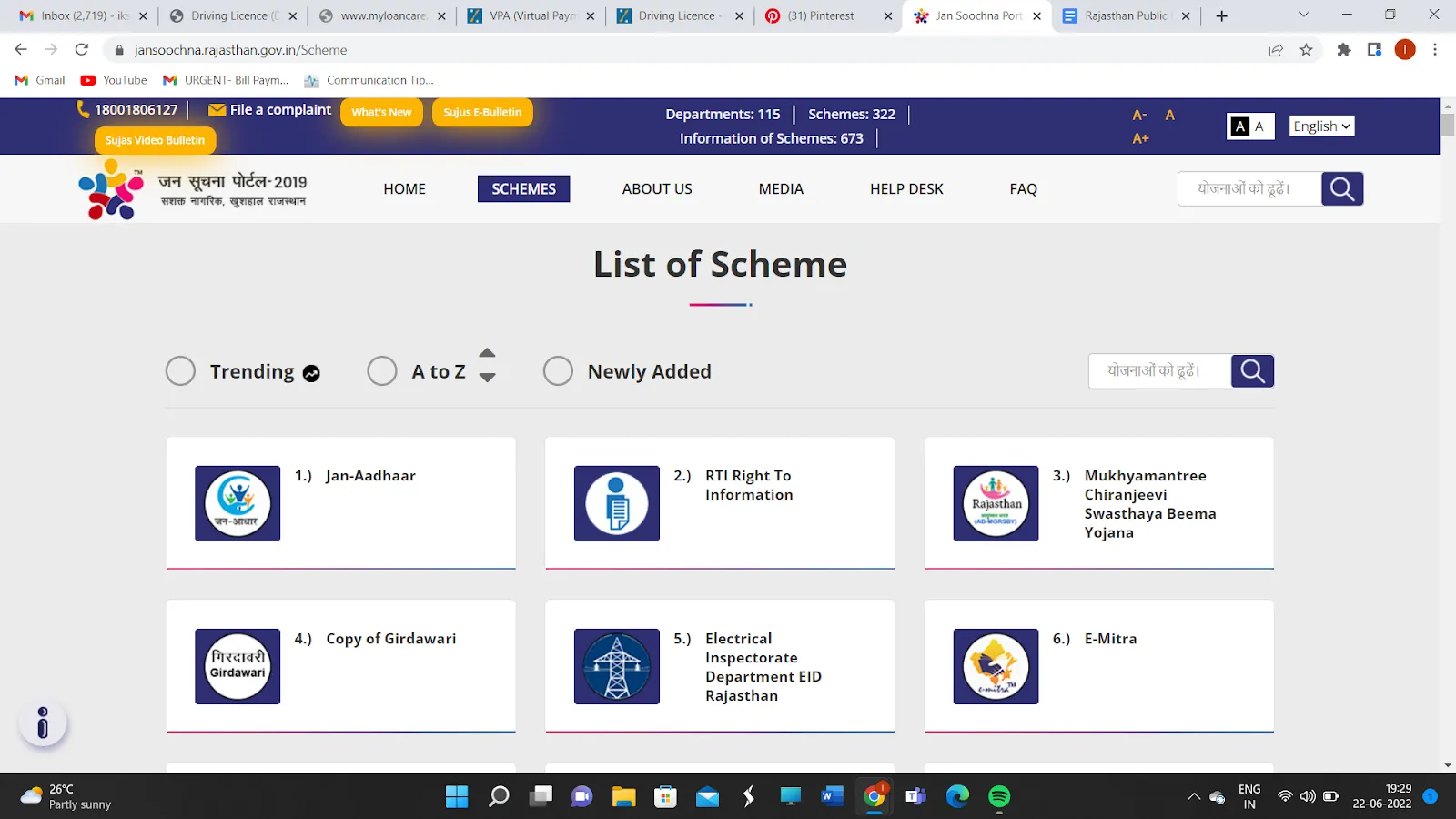Click the Sujas Video Bulletin button

pyautogui.click(x=155, y=140)
